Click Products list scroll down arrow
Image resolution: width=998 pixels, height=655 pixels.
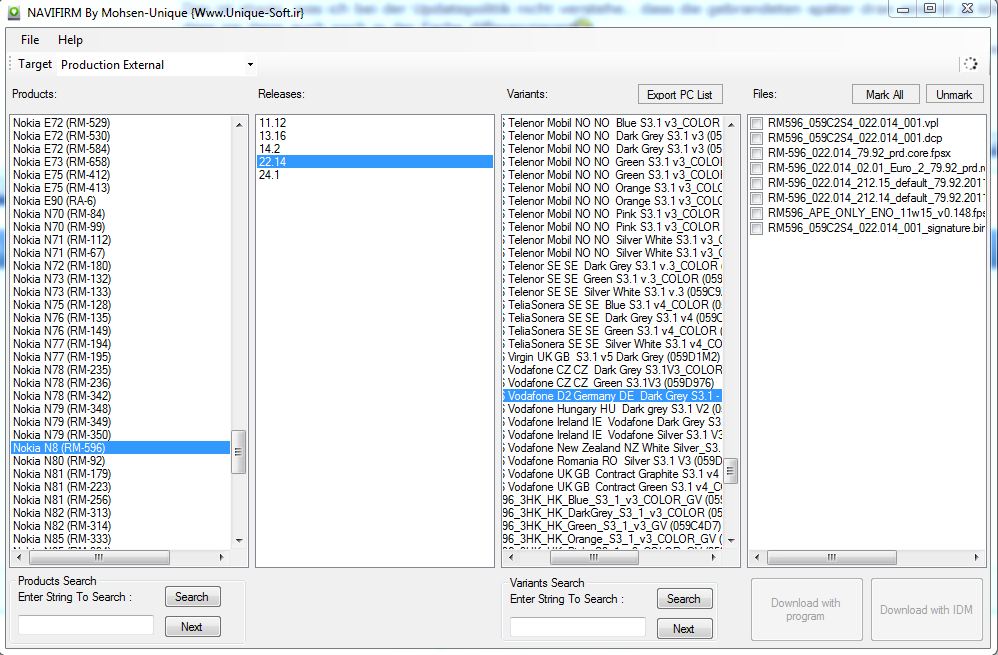click(239, 540)
